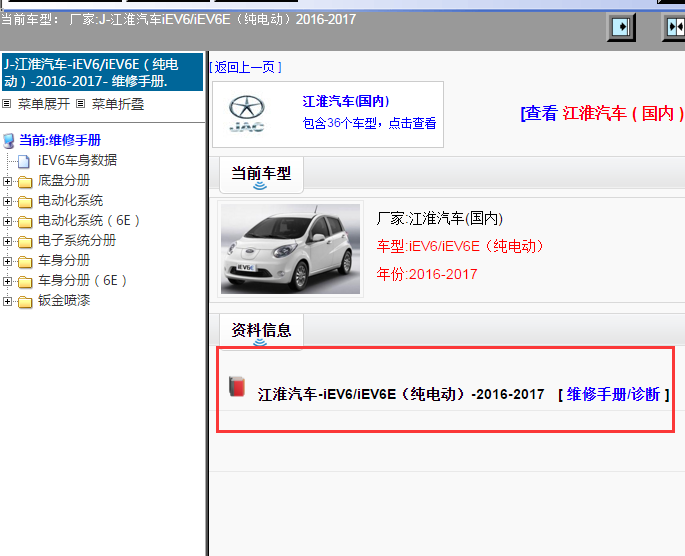Select 钣金喷漆 in the tree

pyautogui.click(x=64, y=301)
